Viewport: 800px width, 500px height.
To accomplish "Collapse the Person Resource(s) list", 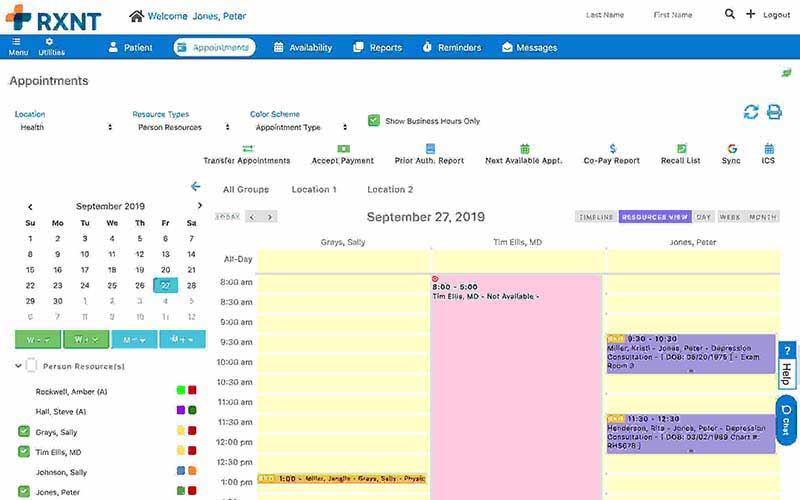I will [x=18, y=366].
